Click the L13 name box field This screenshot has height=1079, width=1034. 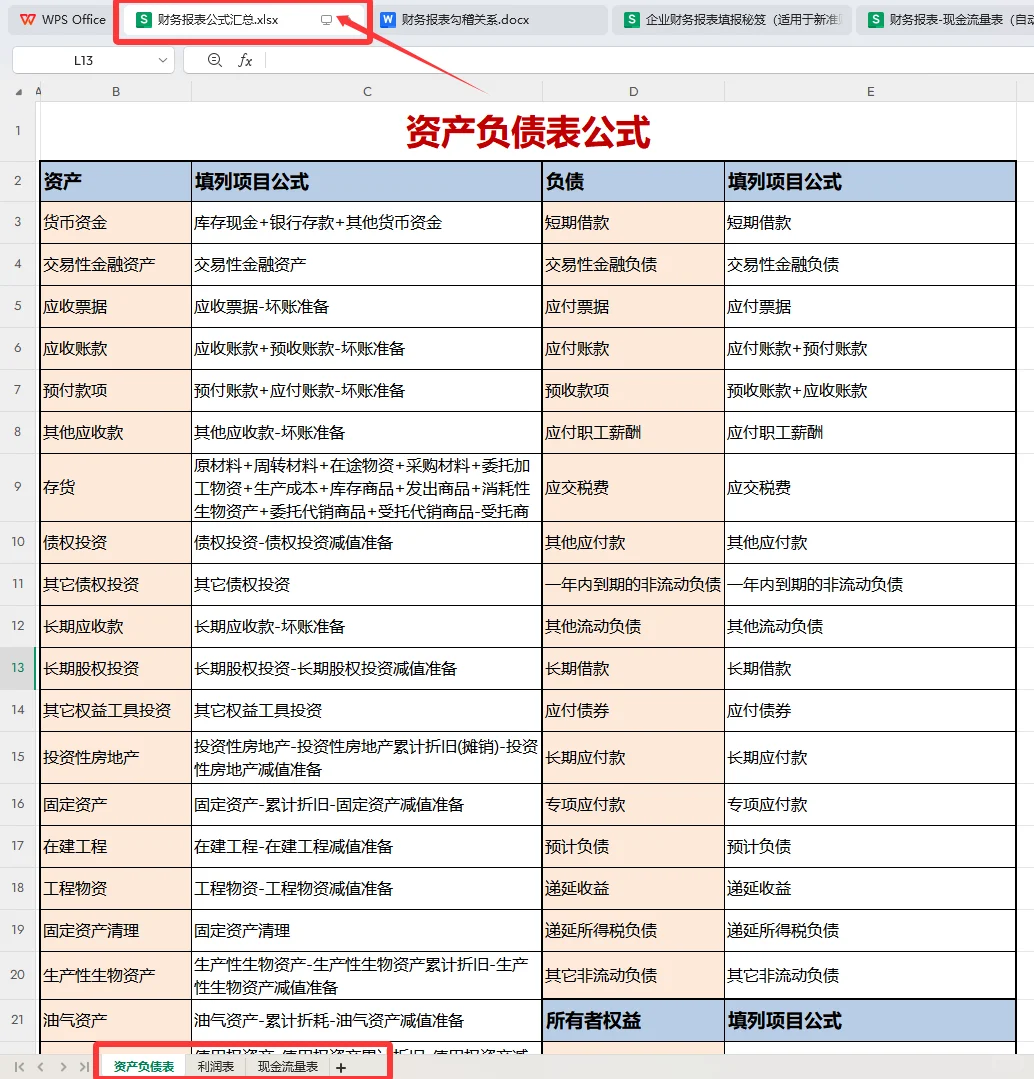(x=83, y=61)
